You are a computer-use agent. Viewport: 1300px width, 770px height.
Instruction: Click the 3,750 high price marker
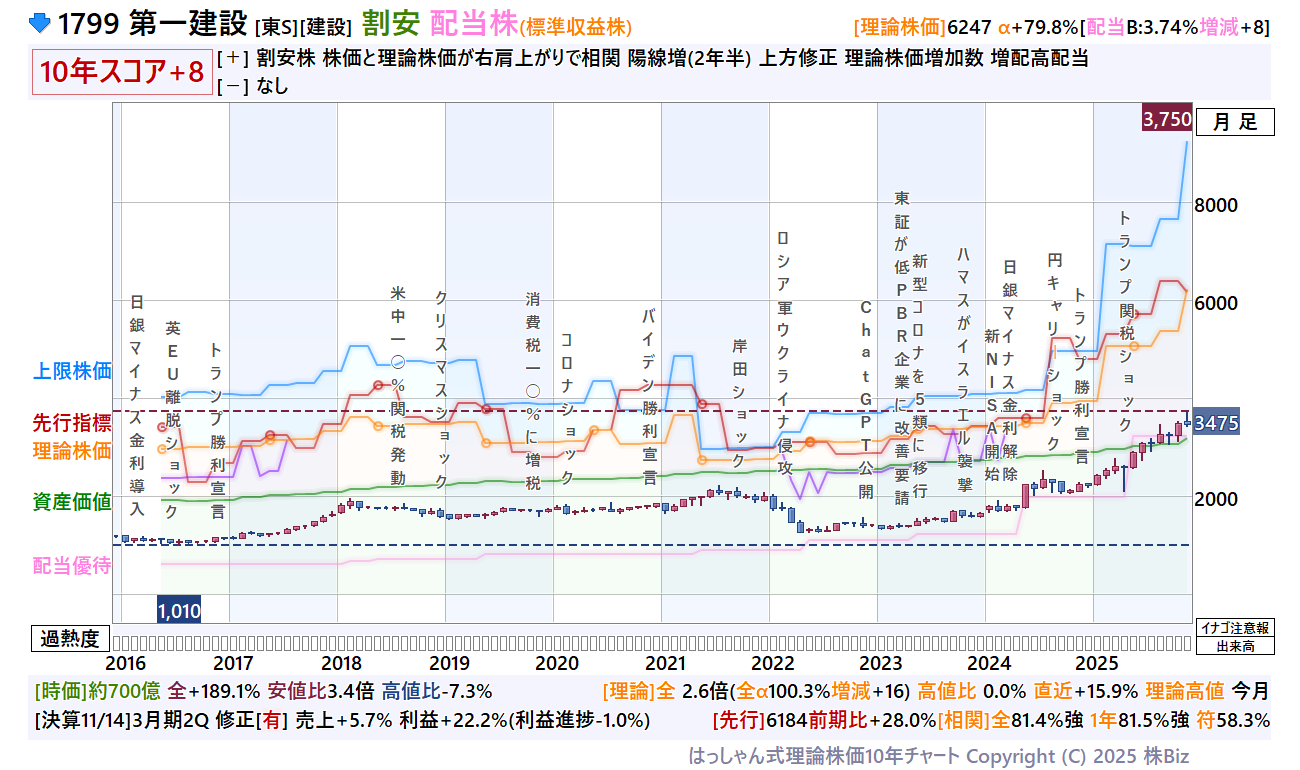point(1166,119)
